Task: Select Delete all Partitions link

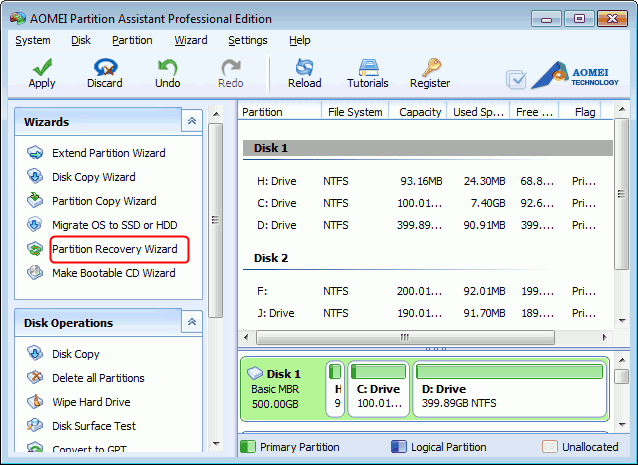Action: [98, 378]
